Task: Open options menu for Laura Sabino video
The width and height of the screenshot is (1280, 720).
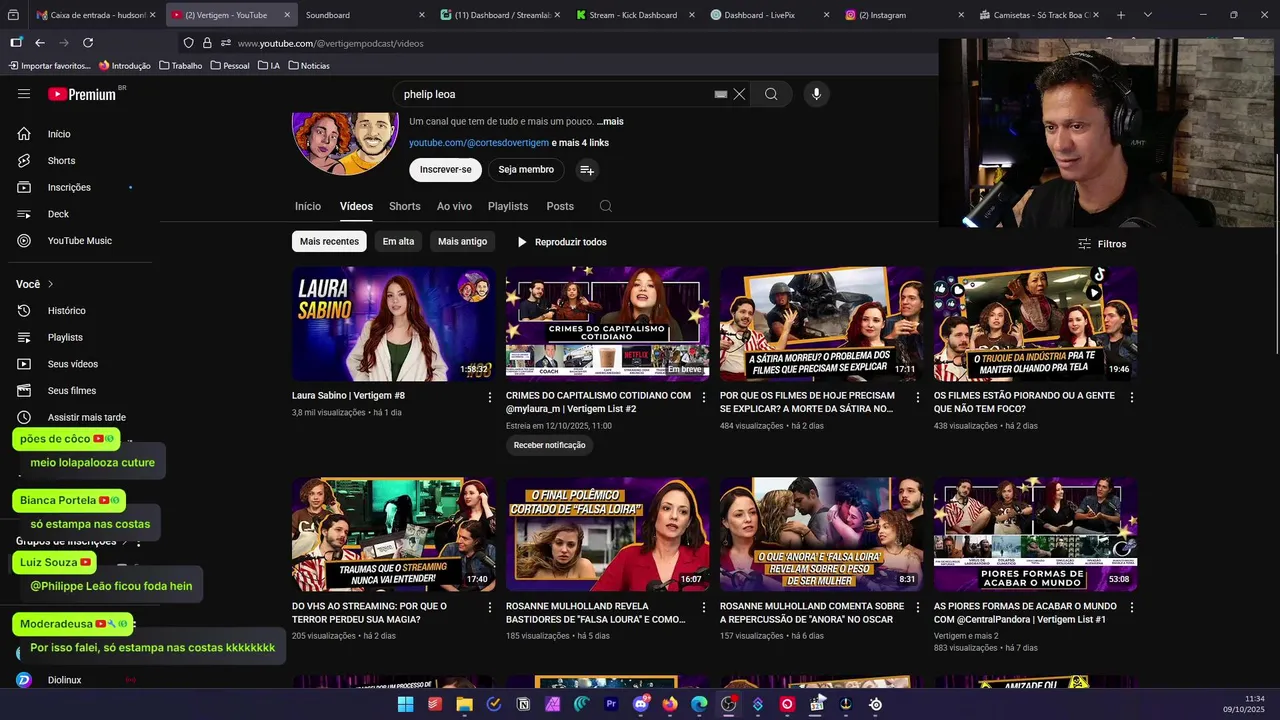Action: (x=489, y=397)
